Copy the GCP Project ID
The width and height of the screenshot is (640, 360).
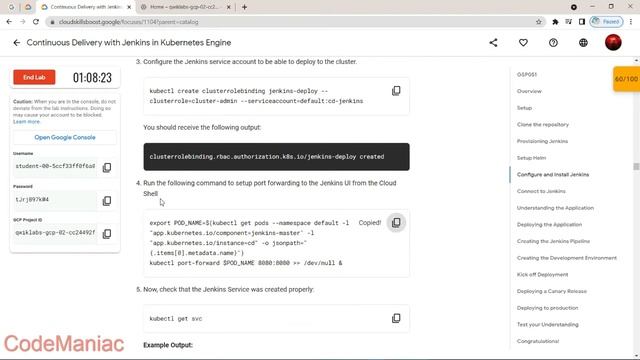(x=107, y=233)
